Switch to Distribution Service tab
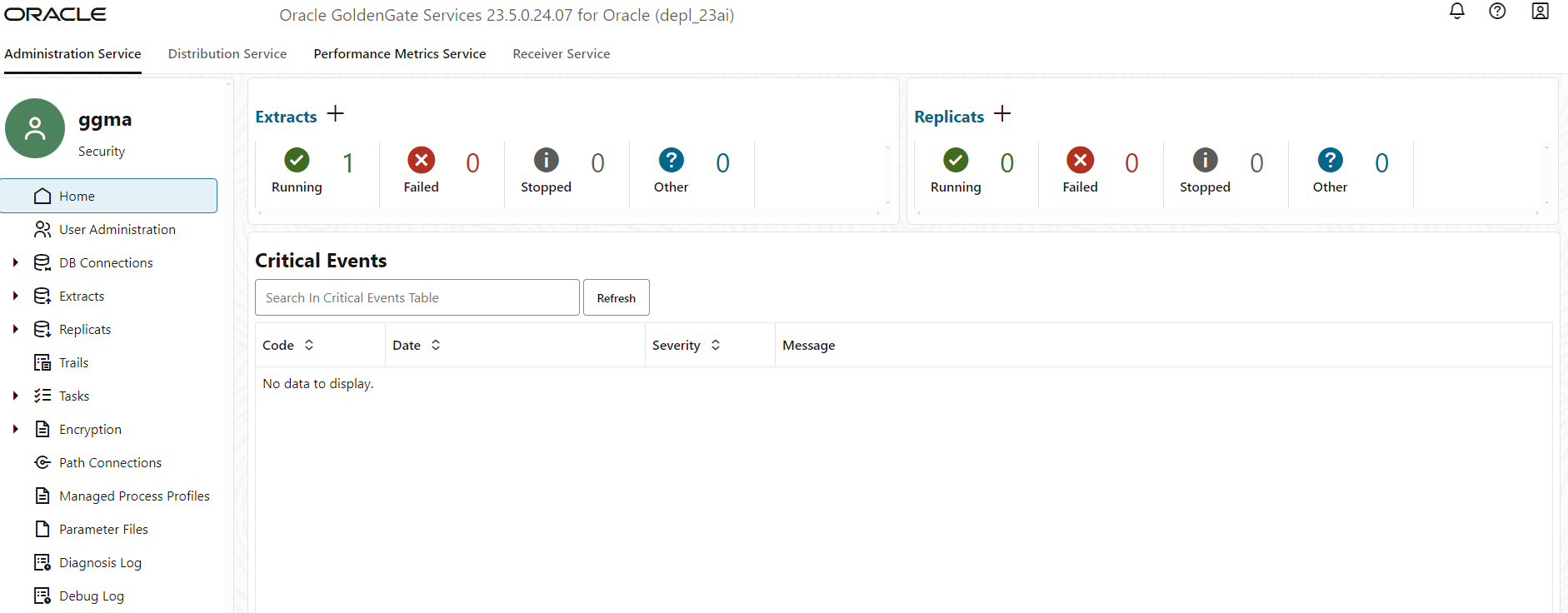 227,53
